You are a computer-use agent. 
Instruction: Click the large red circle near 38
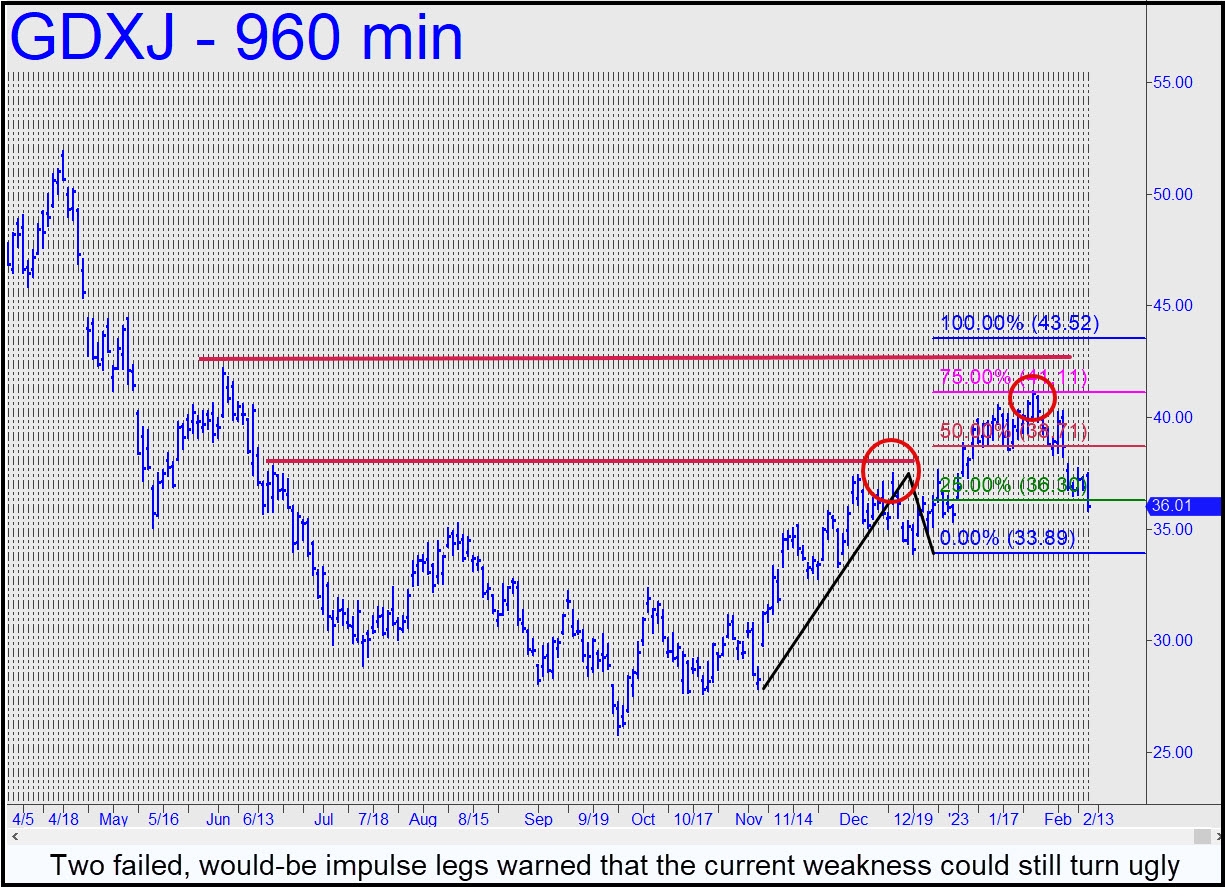888,469
